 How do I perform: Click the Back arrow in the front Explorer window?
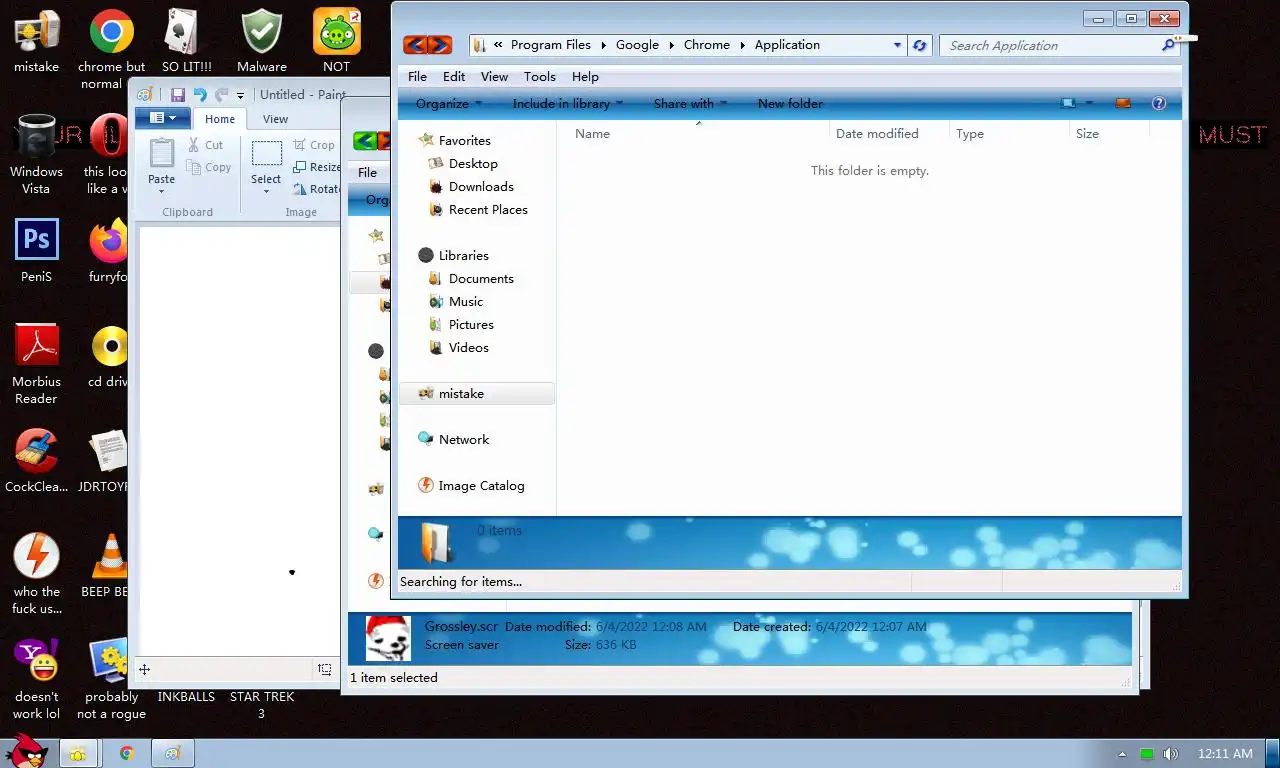pyautogui.click(x=415, y=45)
